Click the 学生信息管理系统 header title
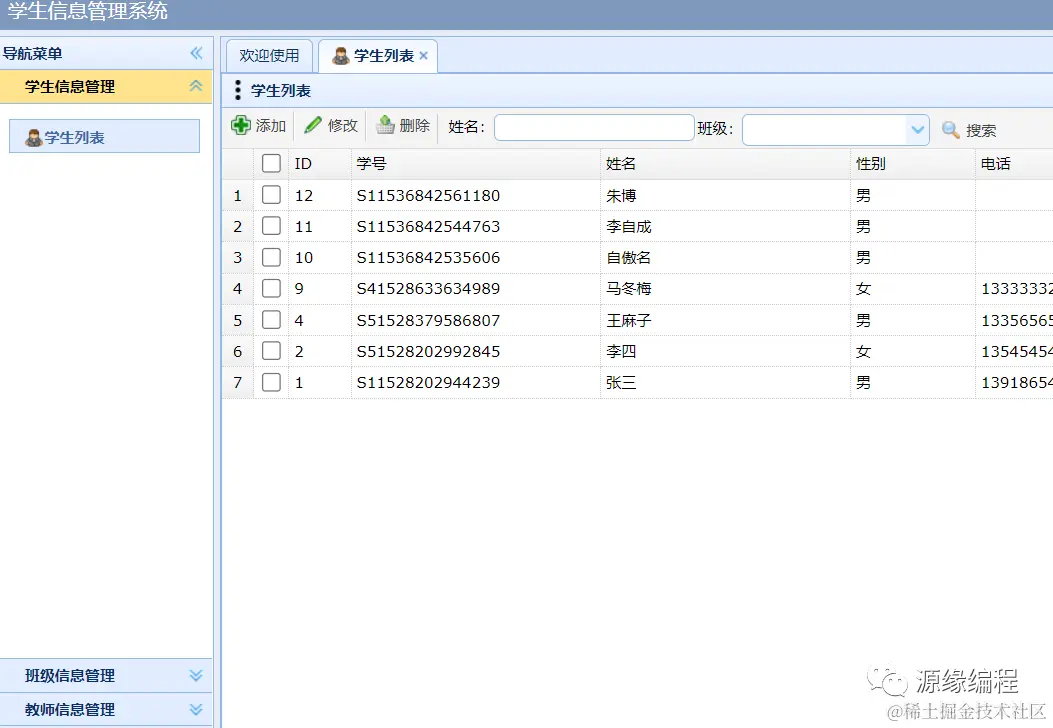 pos(87,11)
